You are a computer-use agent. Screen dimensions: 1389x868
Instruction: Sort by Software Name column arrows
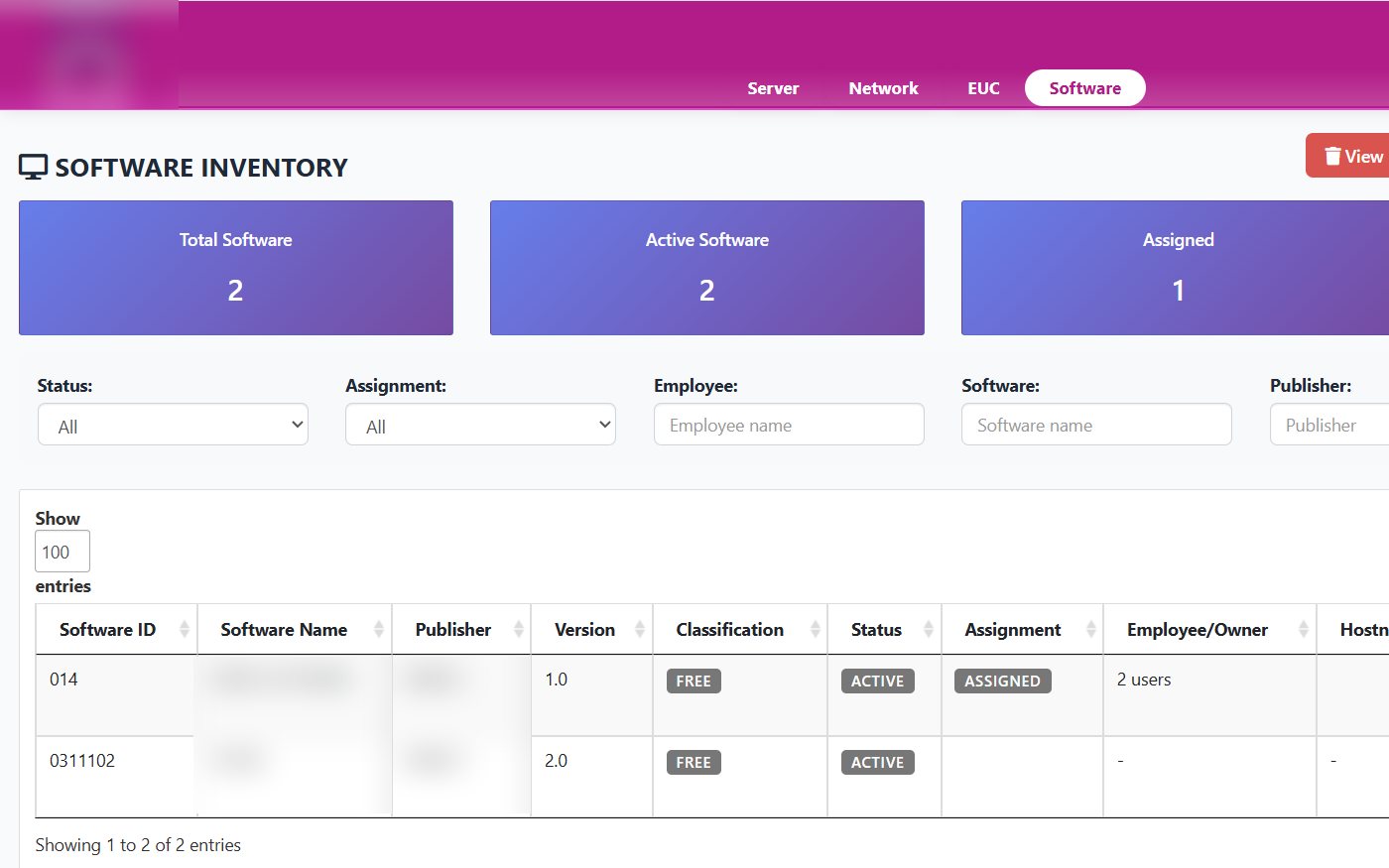point(379,629)
